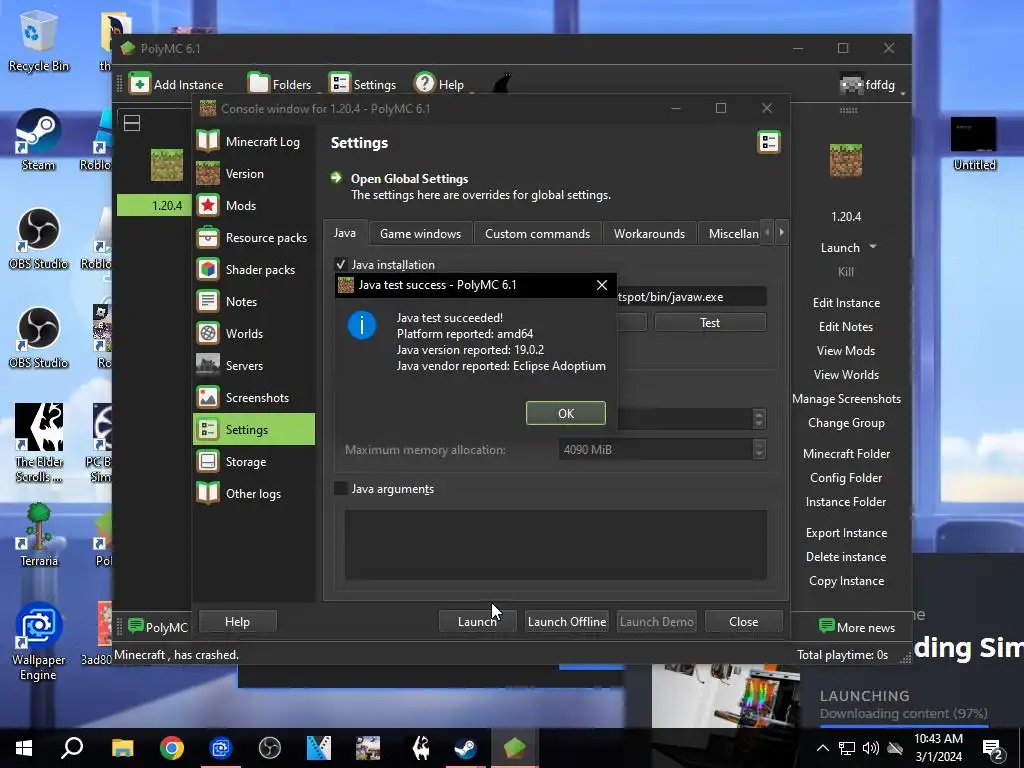Click Edit Notes in side panel
Image resolution: width=1024 pixels, height=768 pixels.
(x=846, y=327)
